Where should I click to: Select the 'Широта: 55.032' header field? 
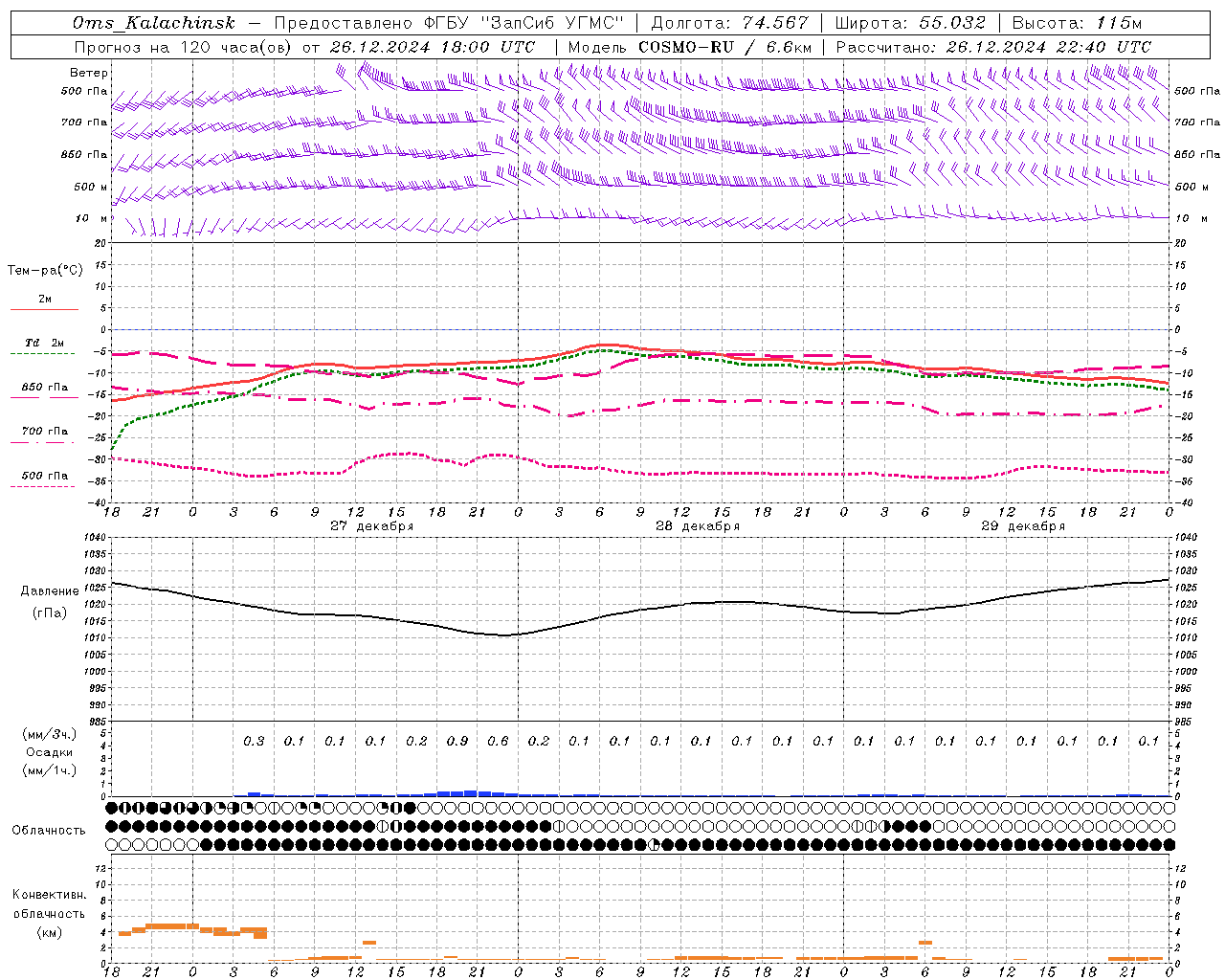pyautogui.click(x=910, y=23)
